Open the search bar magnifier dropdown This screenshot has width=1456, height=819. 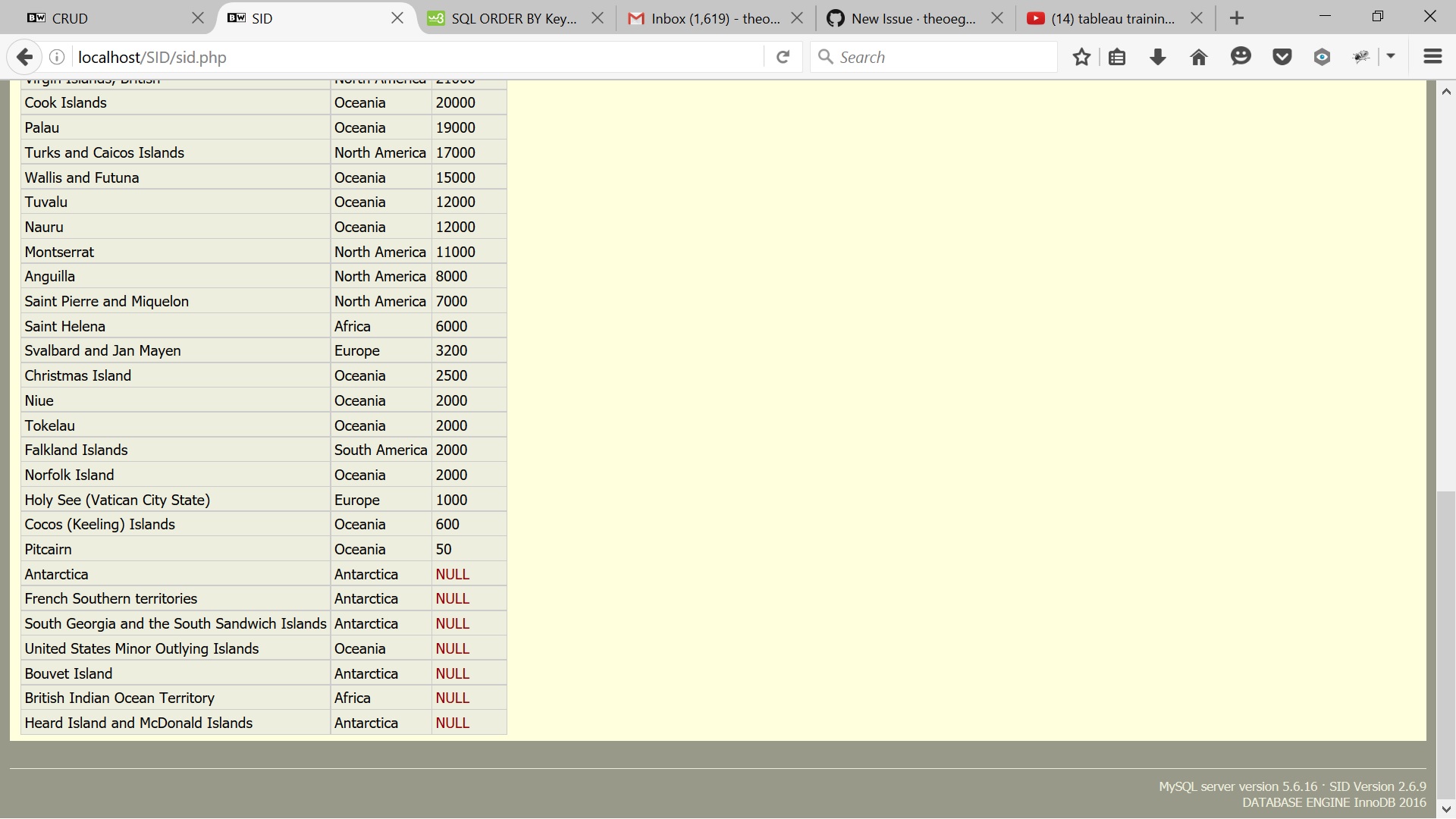point(827,57)
